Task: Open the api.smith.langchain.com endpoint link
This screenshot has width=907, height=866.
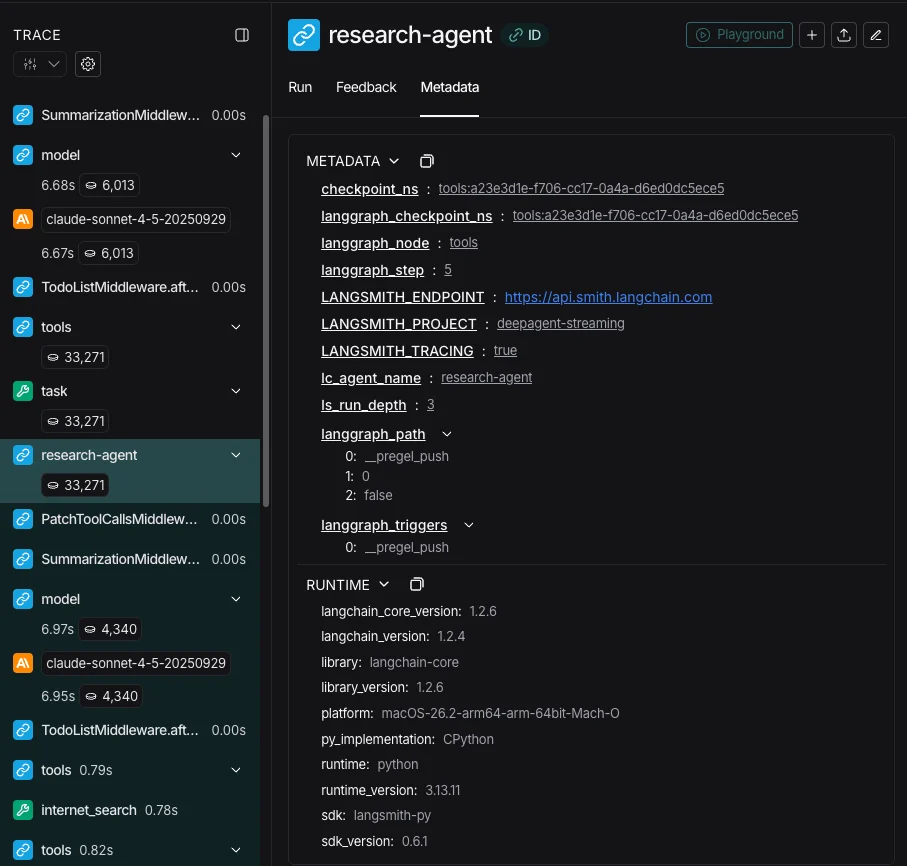Action: click(609, 297)
